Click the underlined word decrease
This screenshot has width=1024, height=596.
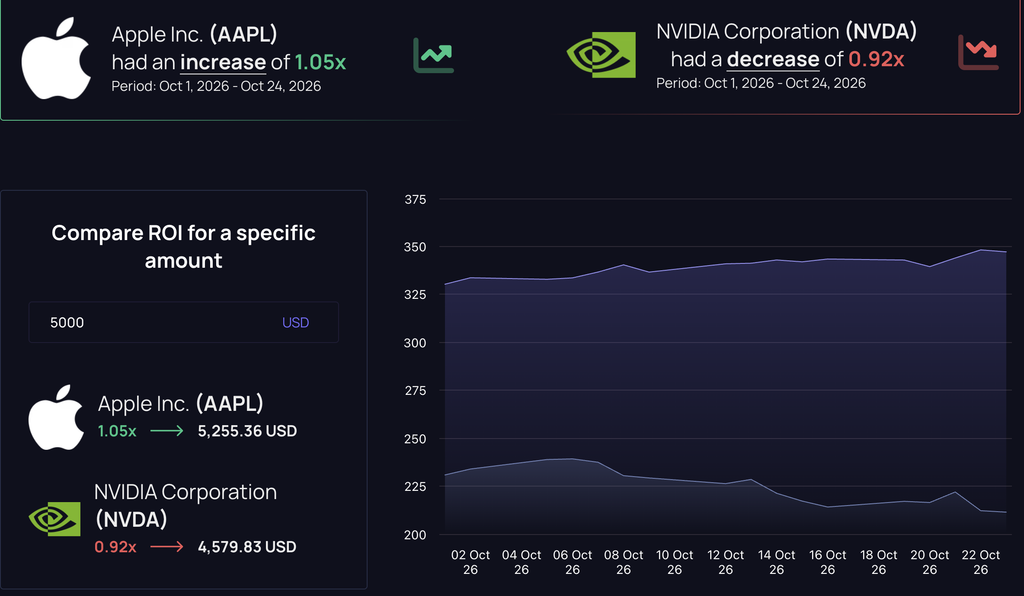(773, 59)
